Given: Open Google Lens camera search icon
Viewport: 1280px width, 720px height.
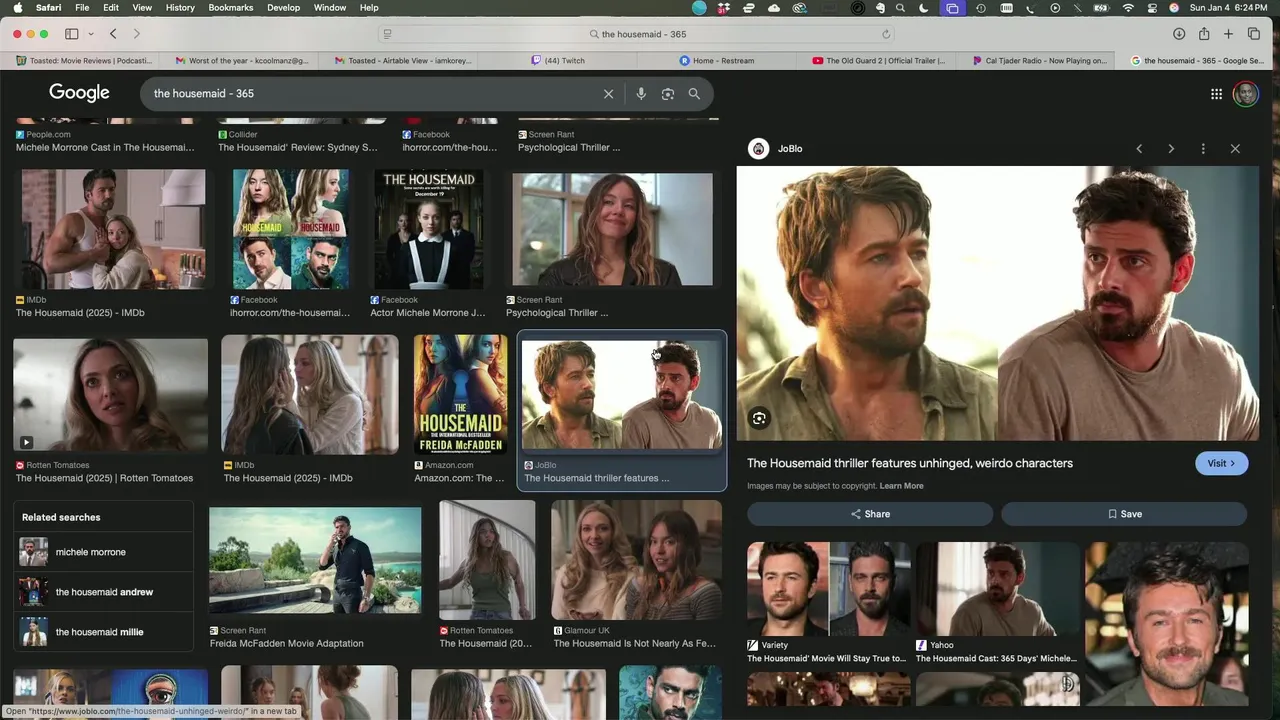Looking at the screenshot, I should 668,94.
